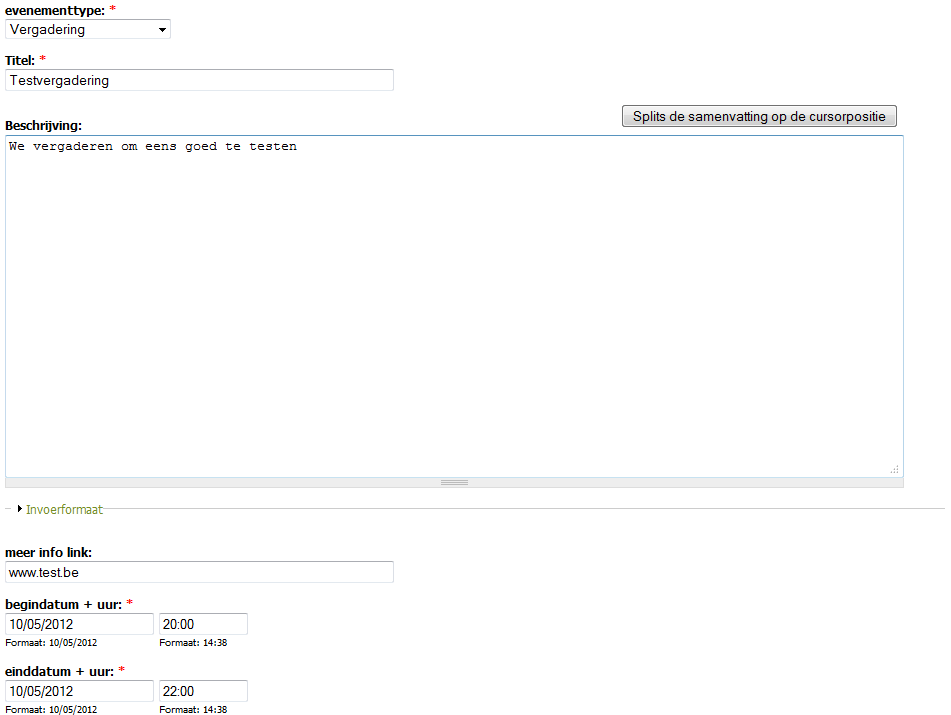Screen dimensions: 951x715
Task: Click the Invoerformaat link text
Action: [64, 509]
